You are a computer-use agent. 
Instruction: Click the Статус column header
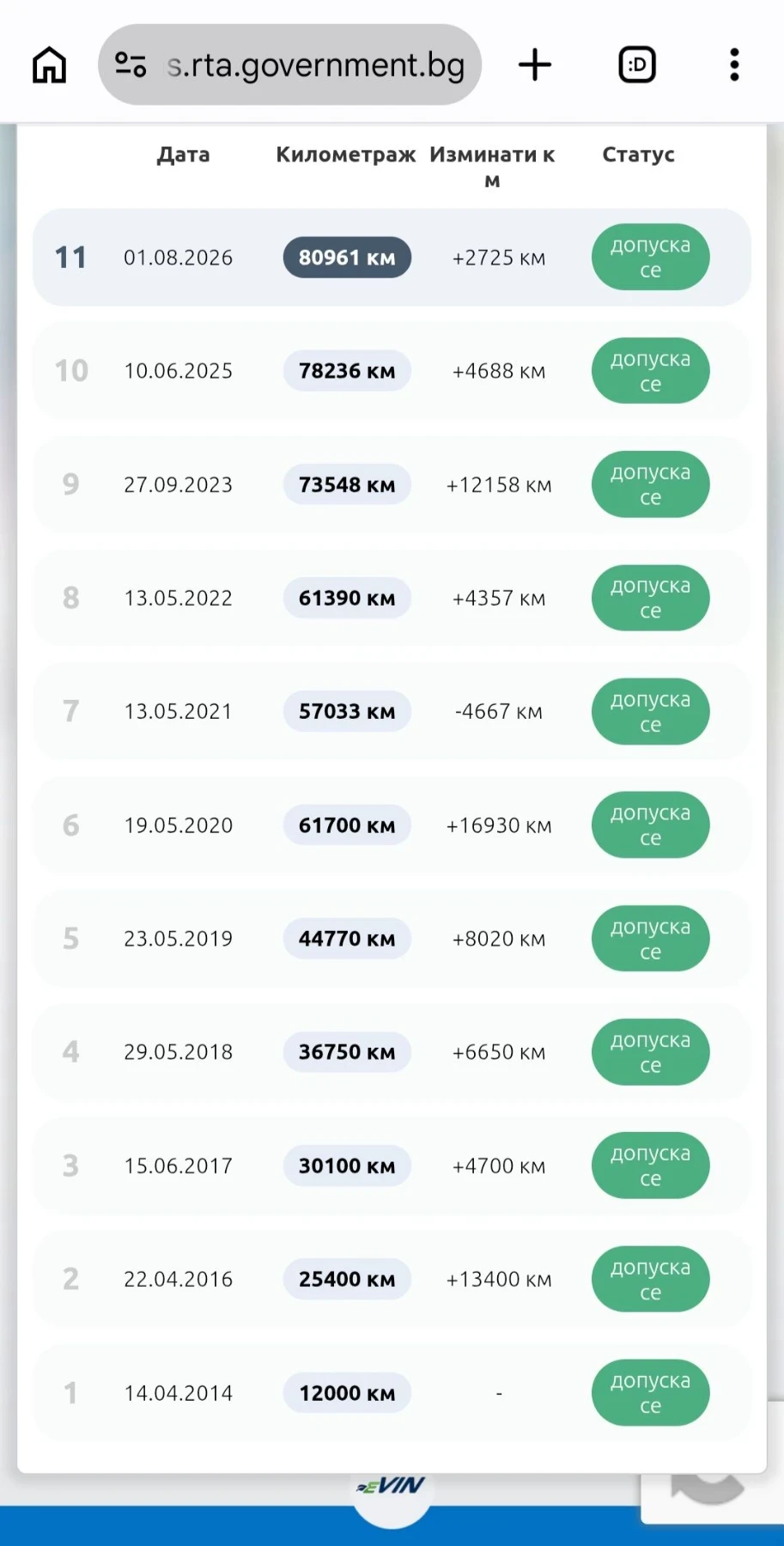(638, 155)
